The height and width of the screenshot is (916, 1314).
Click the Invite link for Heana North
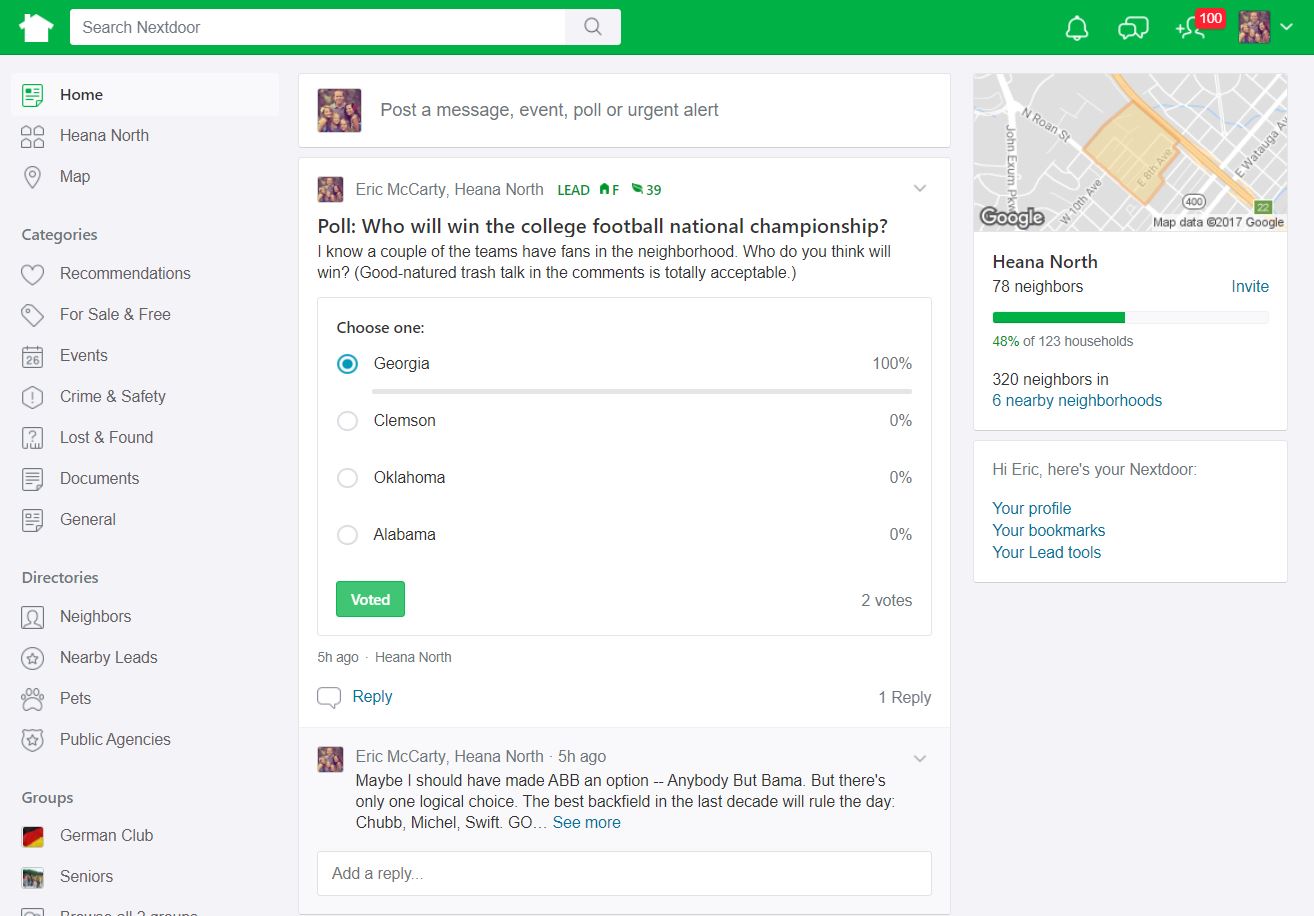[1250, 286]
